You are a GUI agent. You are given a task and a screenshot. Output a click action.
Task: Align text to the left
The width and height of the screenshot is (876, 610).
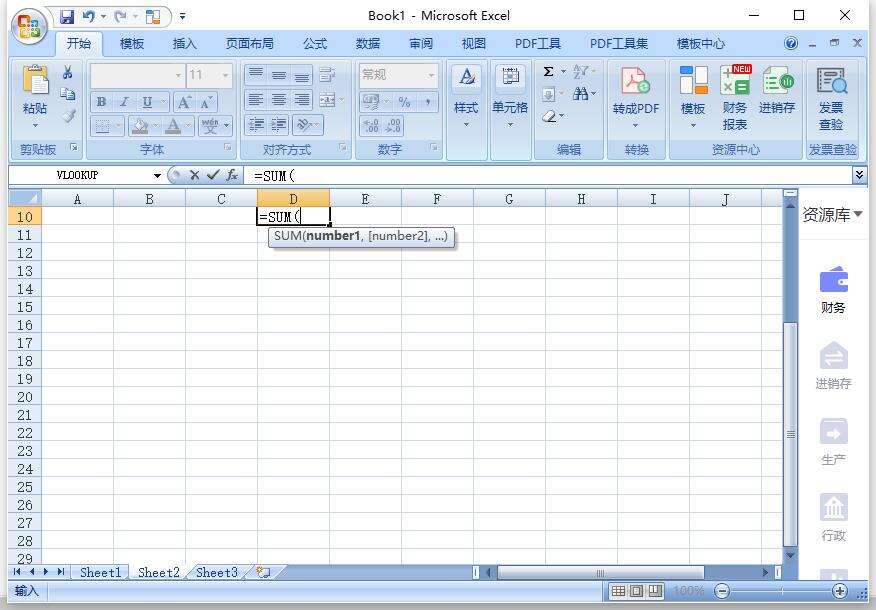(255, 101)
